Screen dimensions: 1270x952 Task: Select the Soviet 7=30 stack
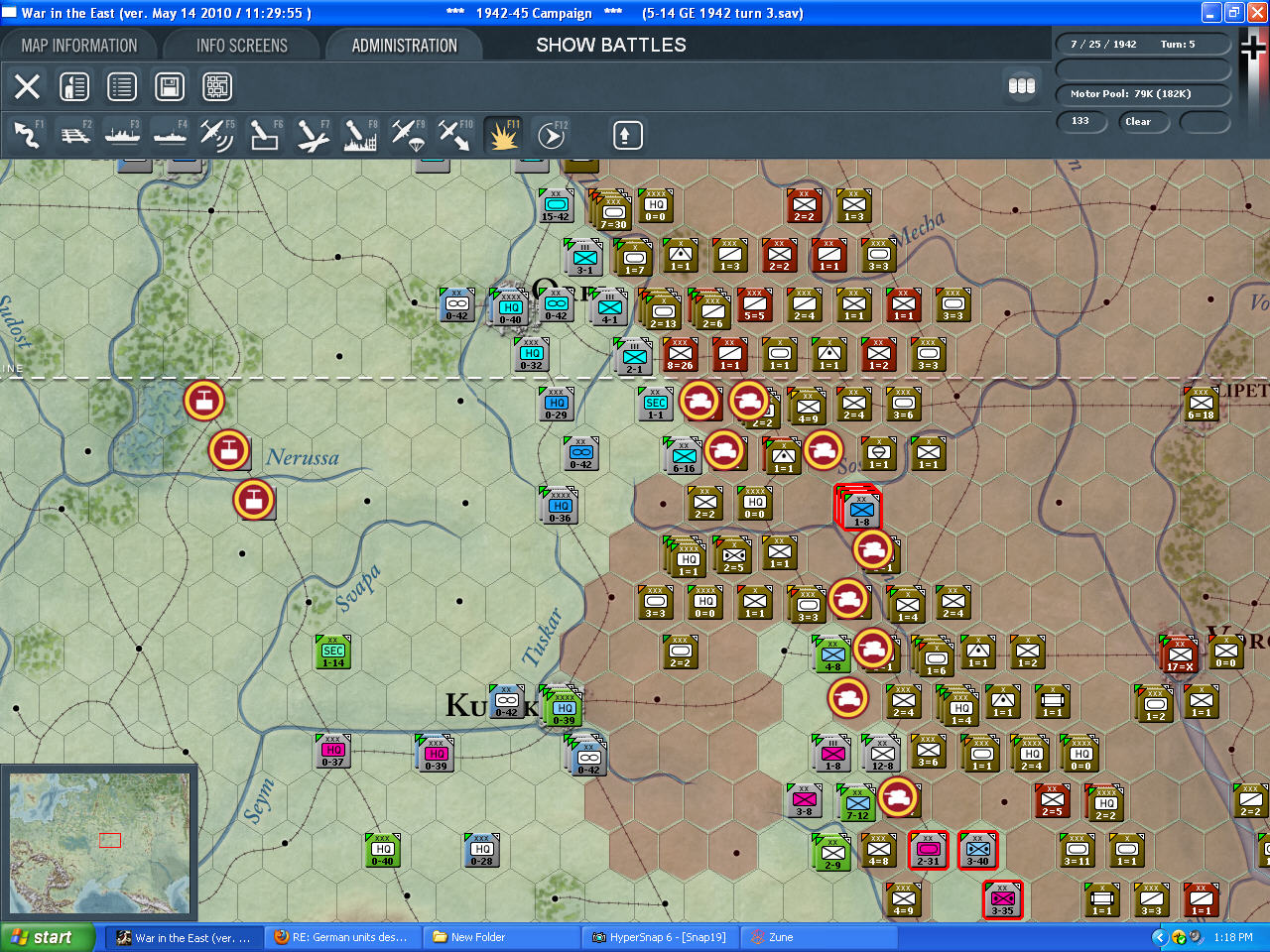click(613, 211)
